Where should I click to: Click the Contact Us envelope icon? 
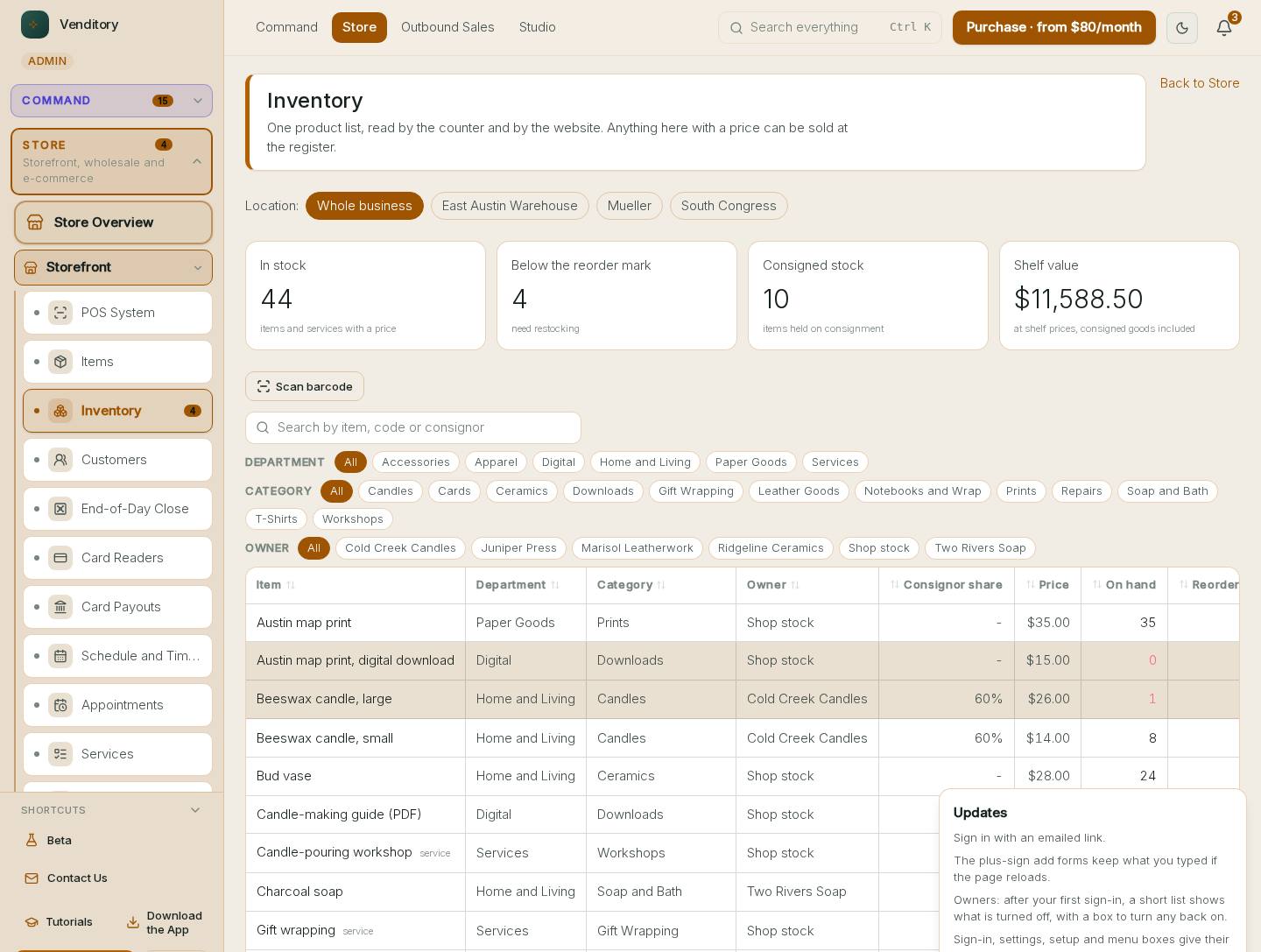(32, 878)
